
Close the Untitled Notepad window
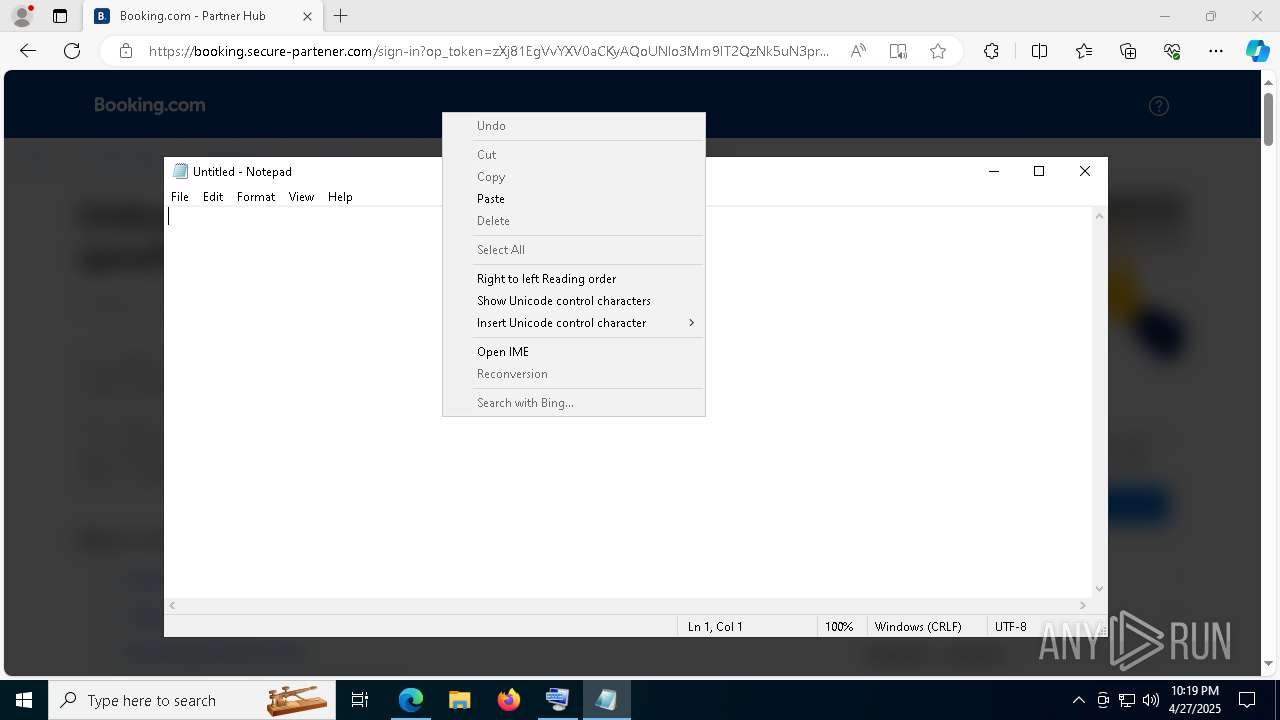click(1085, 171)
